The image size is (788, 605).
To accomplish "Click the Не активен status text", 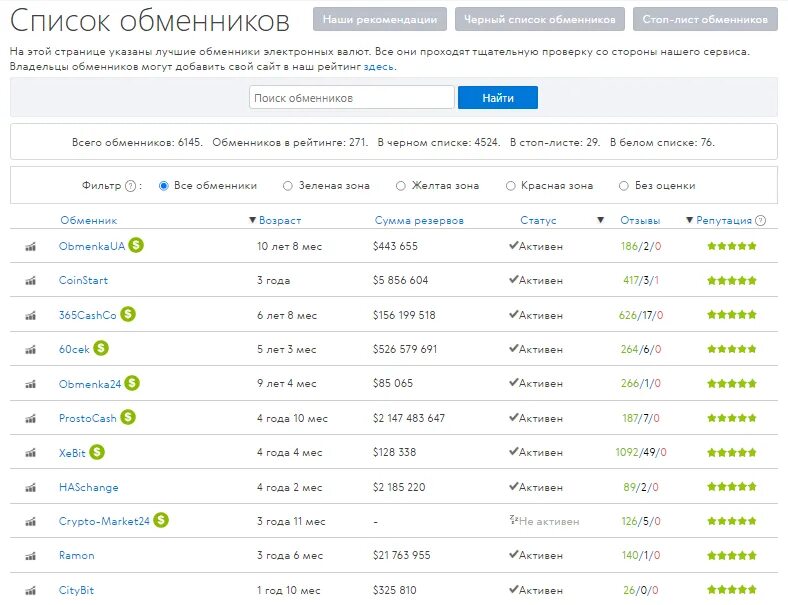I will point(549,522).
